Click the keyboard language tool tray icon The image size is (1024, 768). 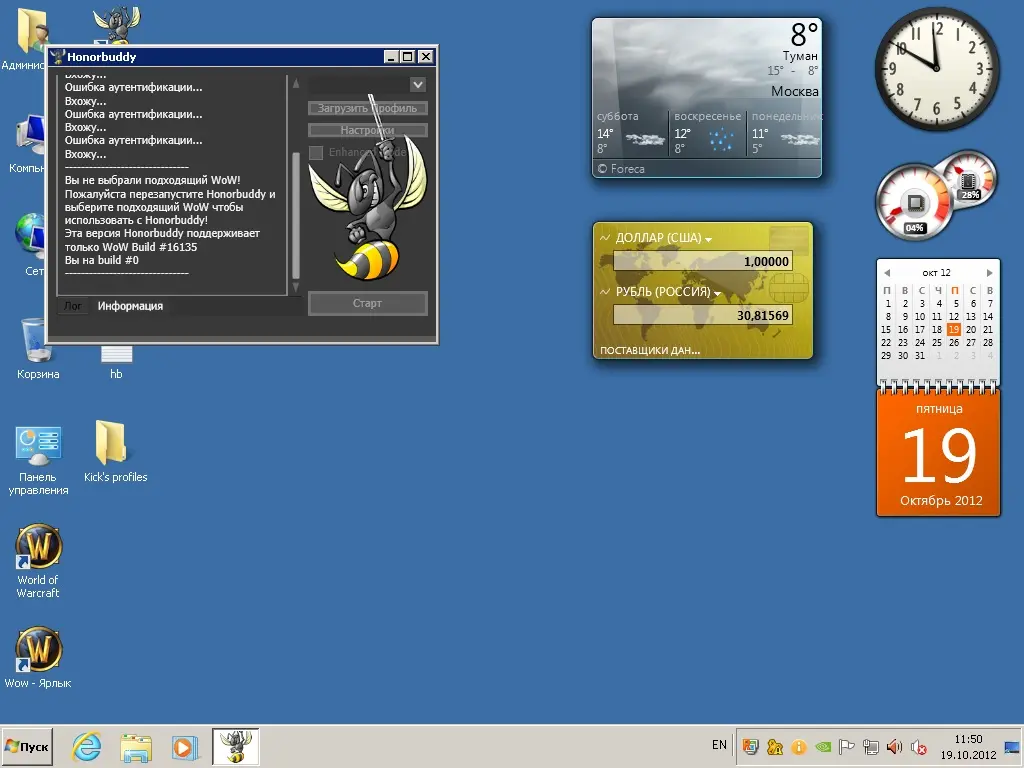[775, 746]
